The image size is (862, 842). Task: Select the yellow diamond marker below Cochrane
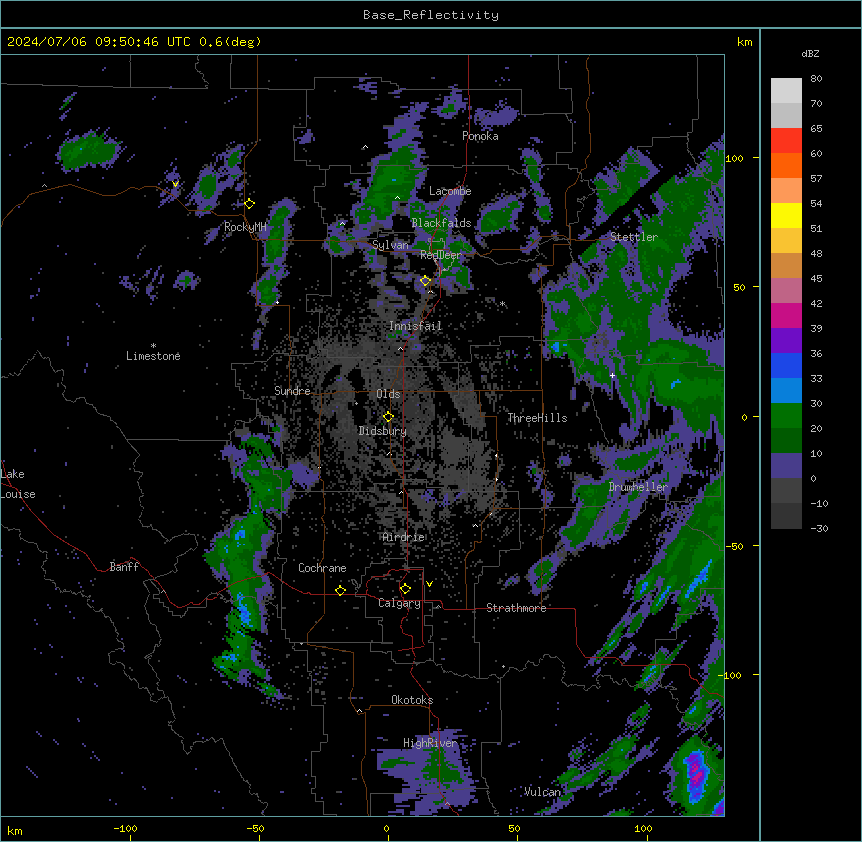coord(340,590)
